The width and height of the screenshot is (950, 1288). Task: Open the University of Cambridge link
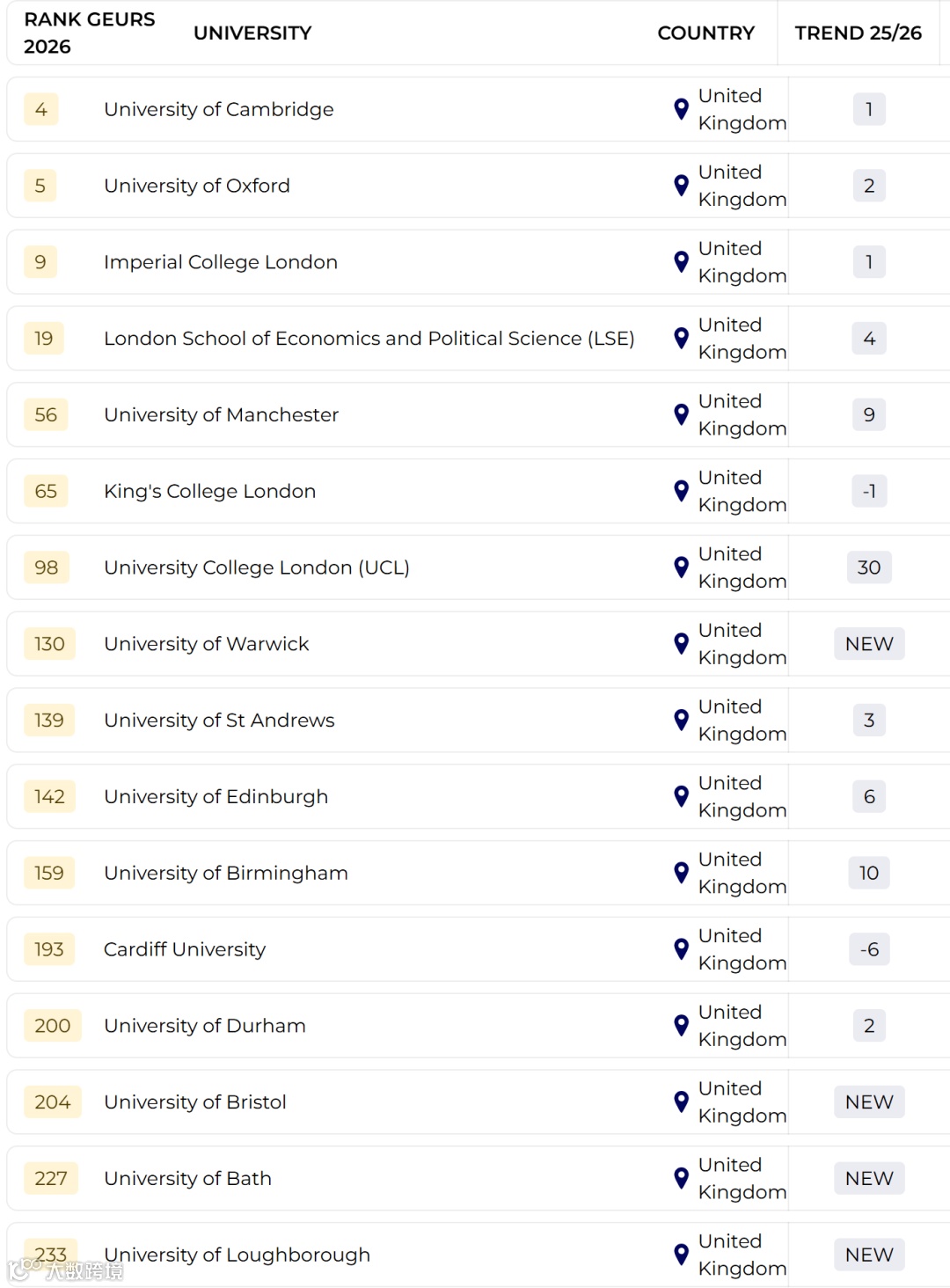click(219, 109)
